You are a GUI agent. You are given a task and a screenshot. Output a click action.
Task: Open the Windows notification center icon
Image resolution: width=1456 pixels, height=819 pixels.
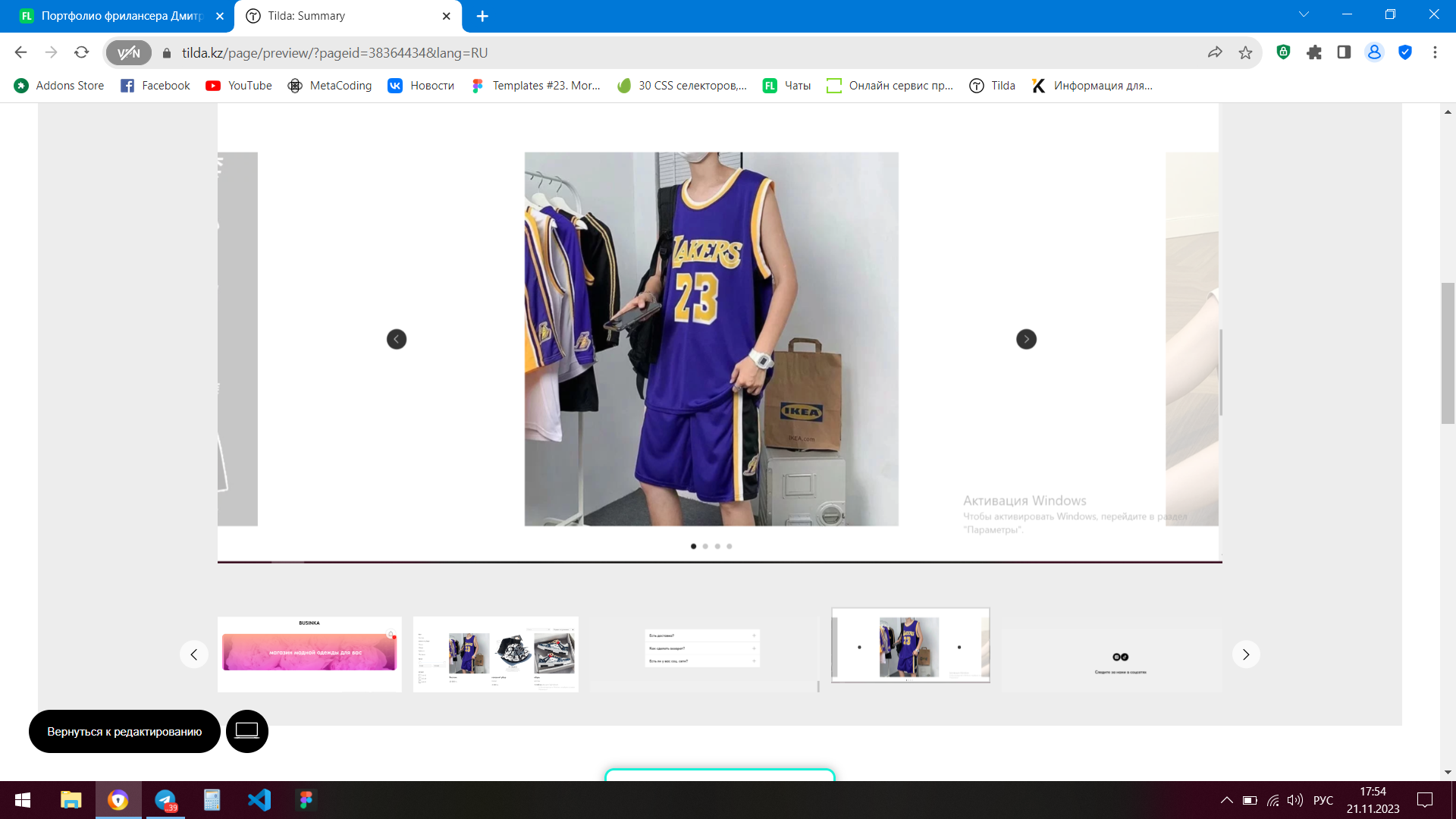[1425, 800]
